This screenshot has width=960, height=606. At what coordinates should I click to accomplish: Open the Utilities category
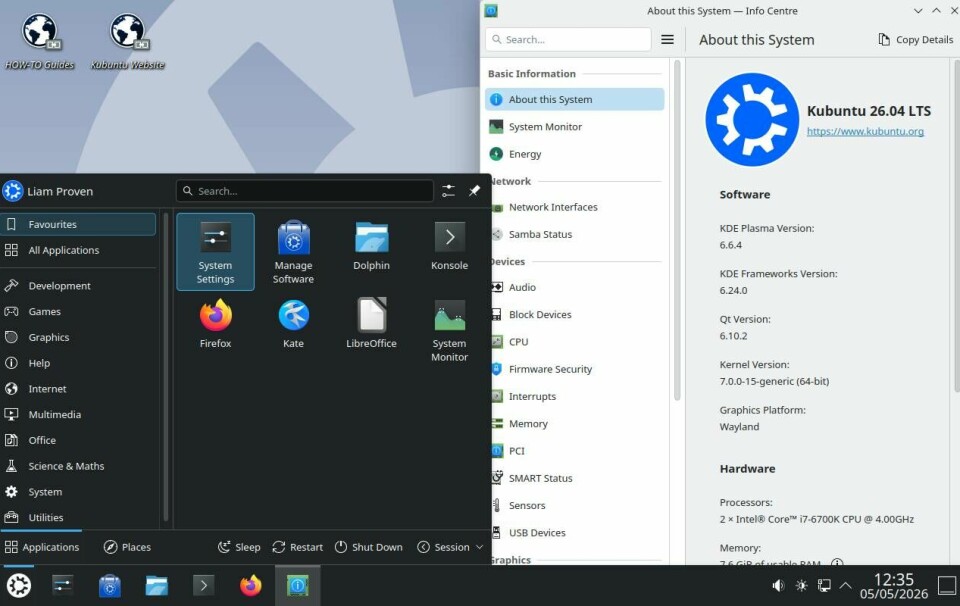(78, 517)
